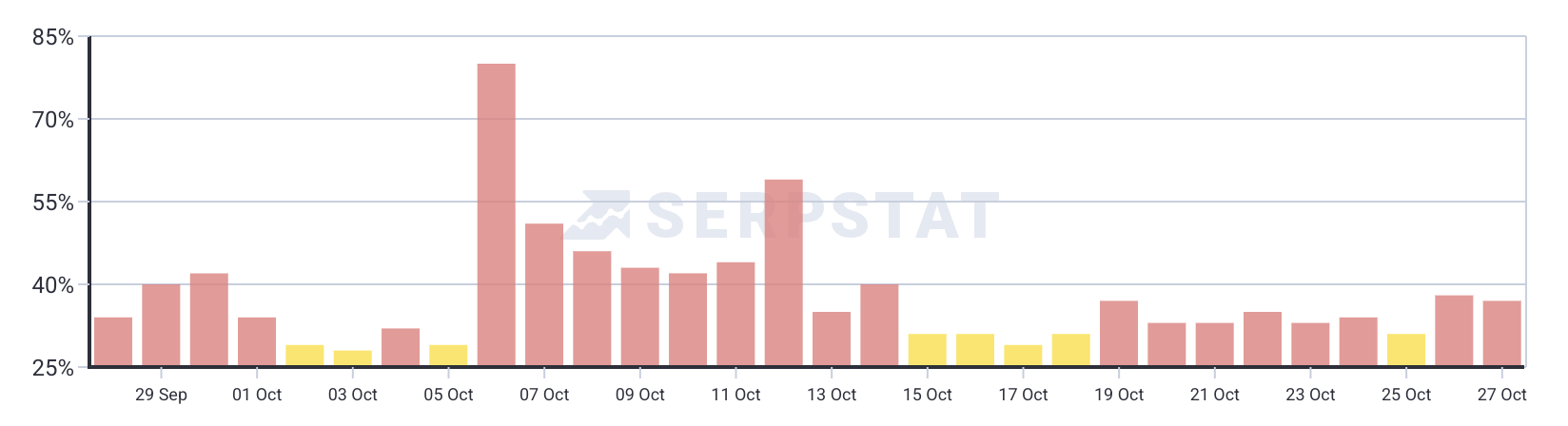Select the yellow bar for 17 Oct

[x=1023, y=356]
